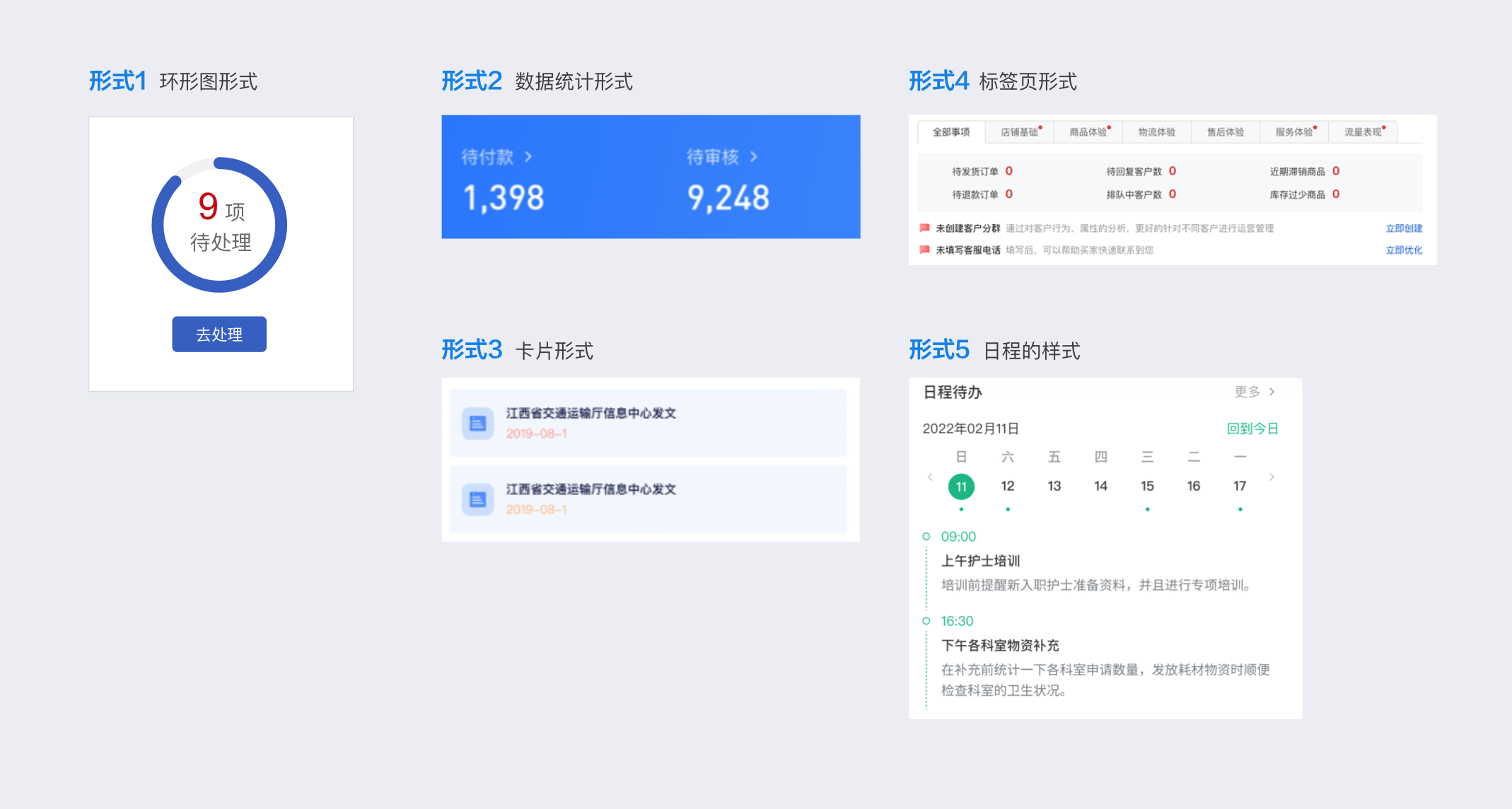This screenshot has width=1512, height=809.
Task: Go to previous week with left arrow
Action: coord(930,477)
